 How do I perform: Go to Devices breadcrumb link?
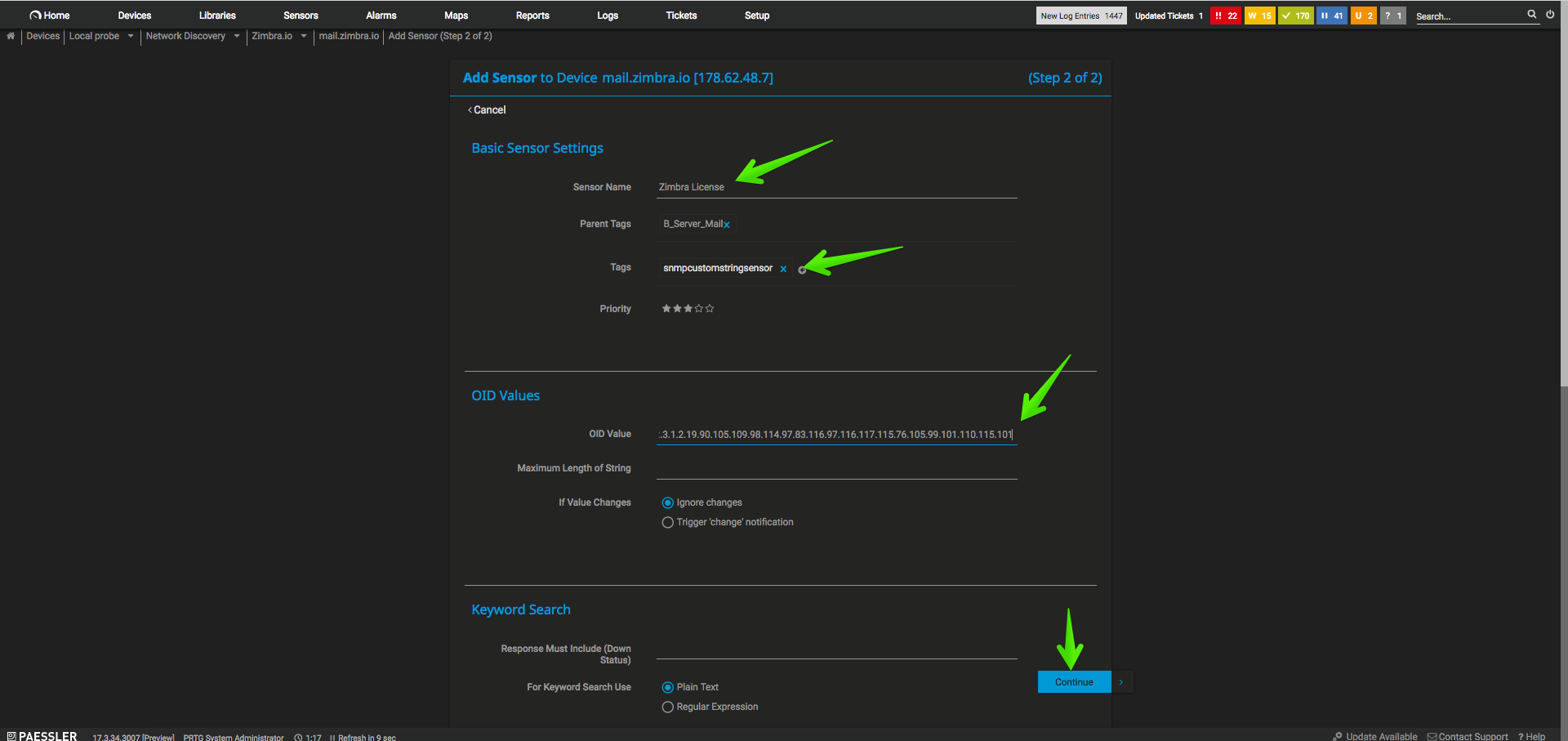coord(43,36)
